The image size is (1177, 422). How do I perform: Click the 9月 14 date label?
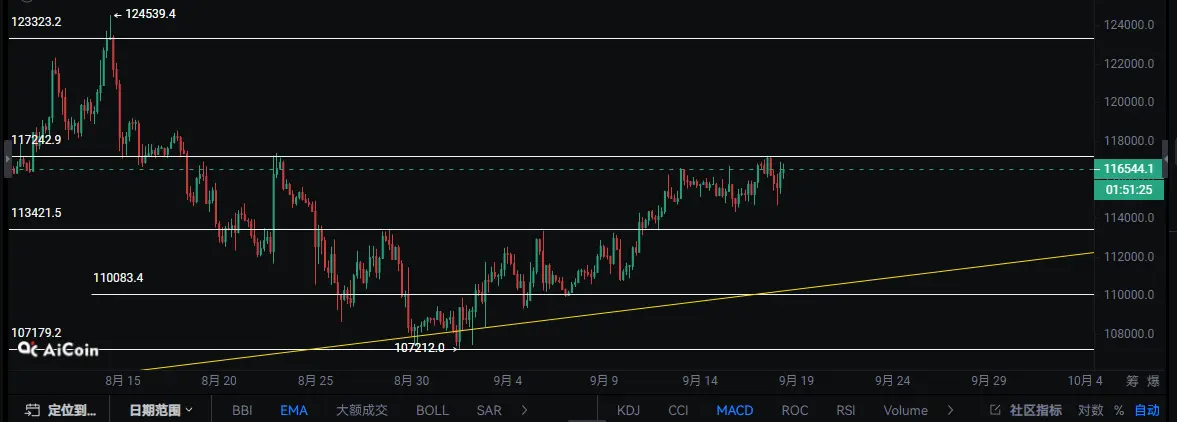coord(700,381)
